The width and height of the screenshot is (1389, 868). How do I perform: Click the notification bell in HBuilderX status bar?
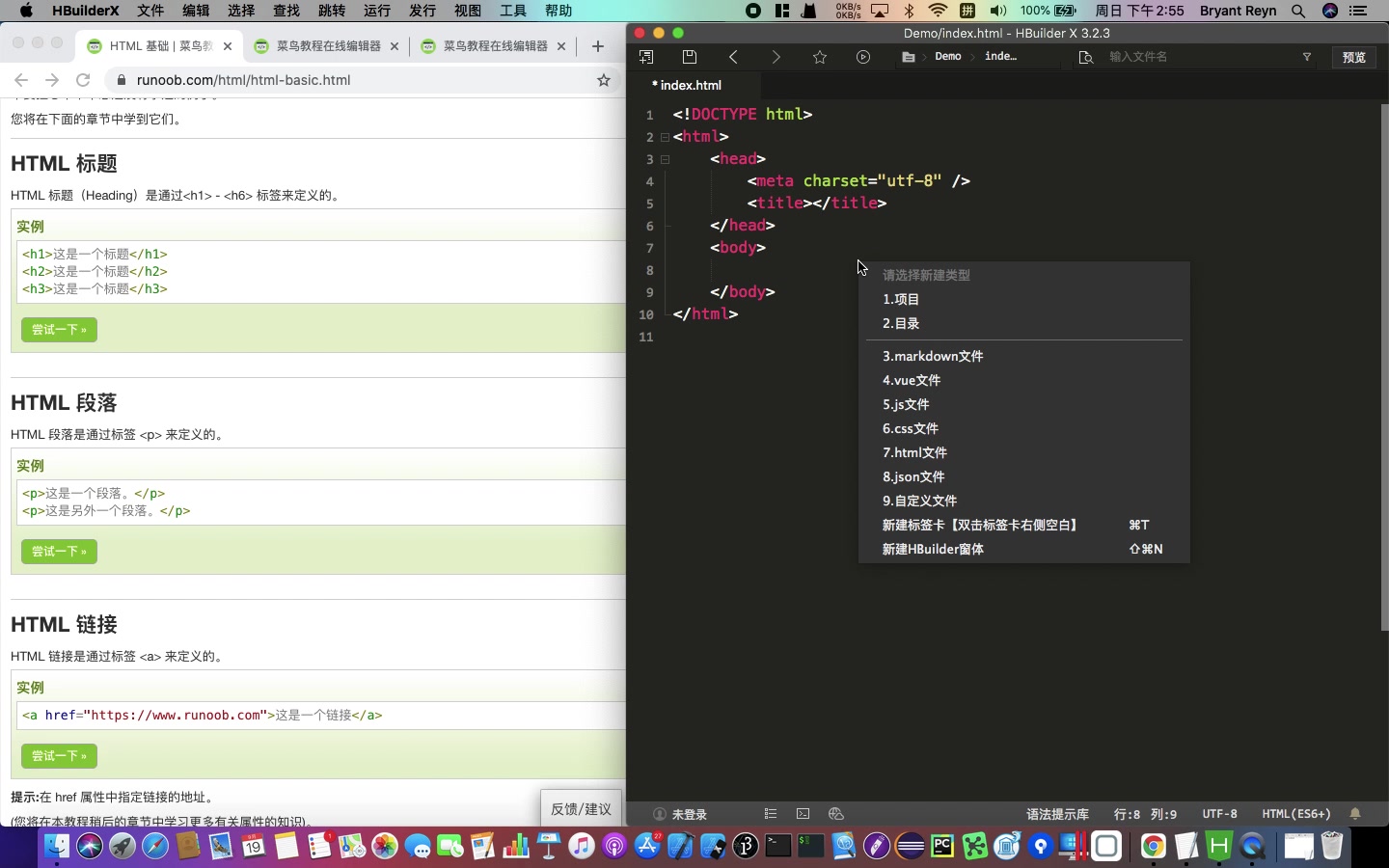click(x=1355, y=814)
